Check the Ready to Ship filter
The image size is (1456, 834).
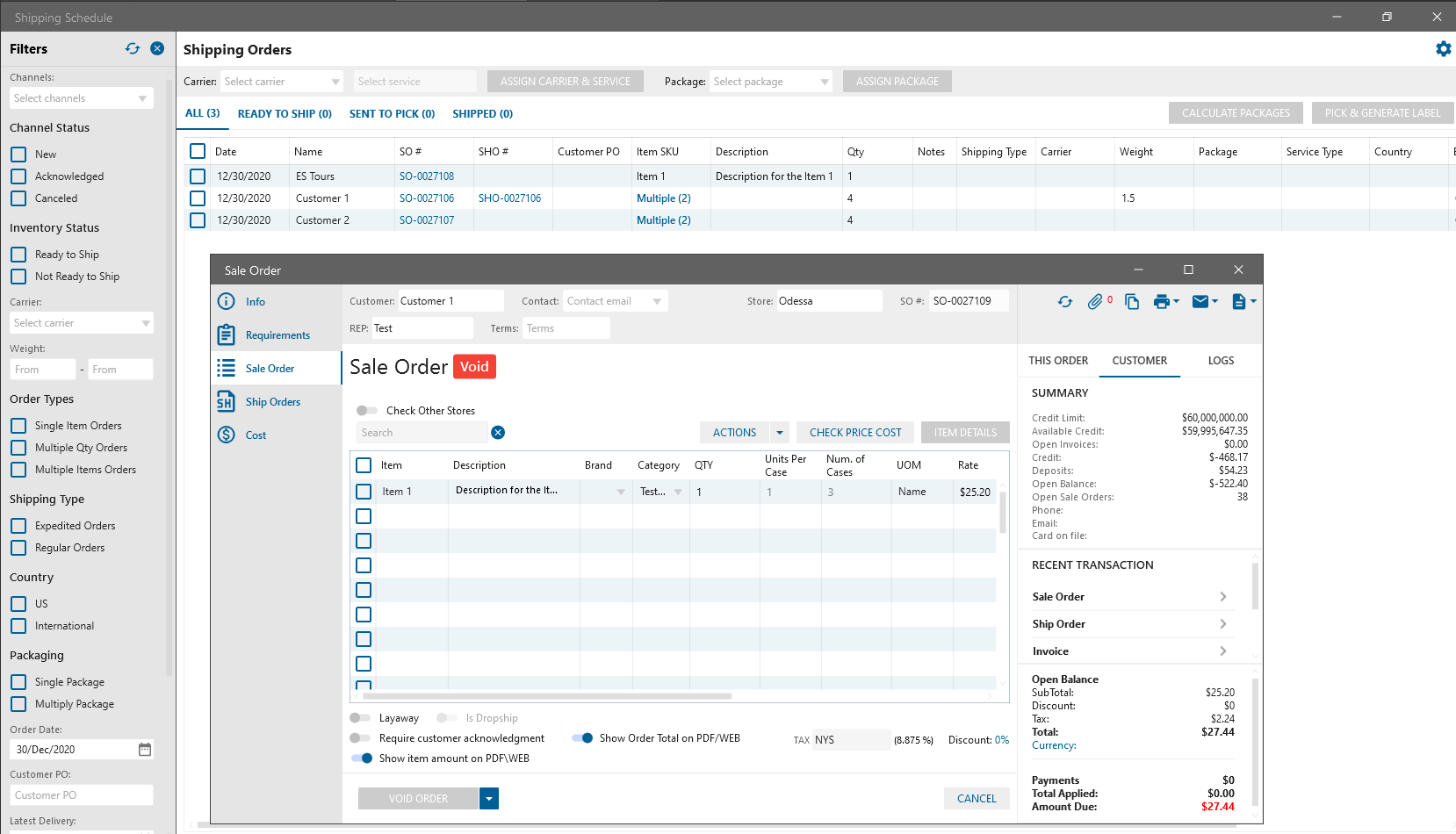click(x=18, y=255)
